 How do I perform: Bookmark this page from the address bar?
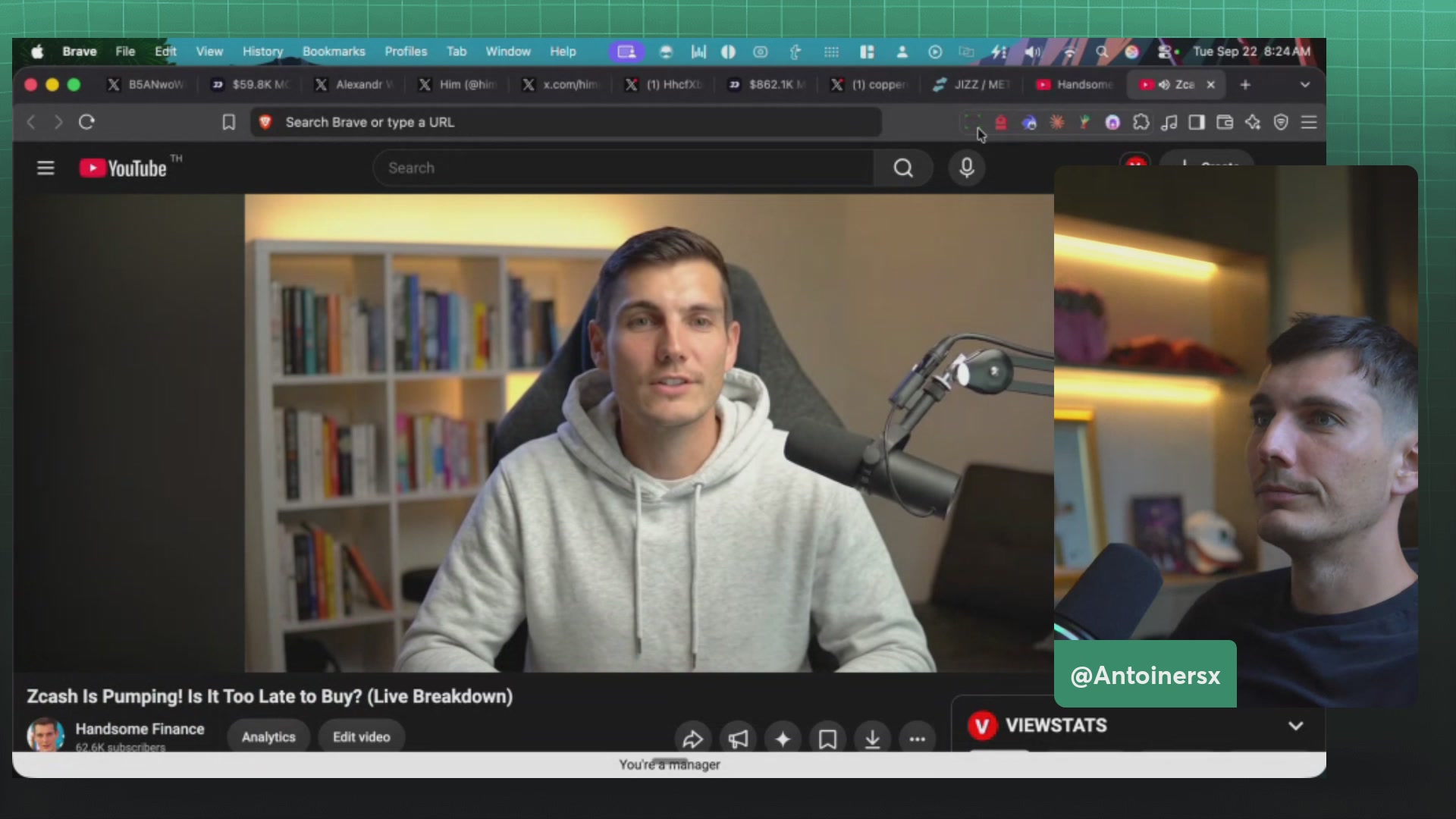point(228,122)
